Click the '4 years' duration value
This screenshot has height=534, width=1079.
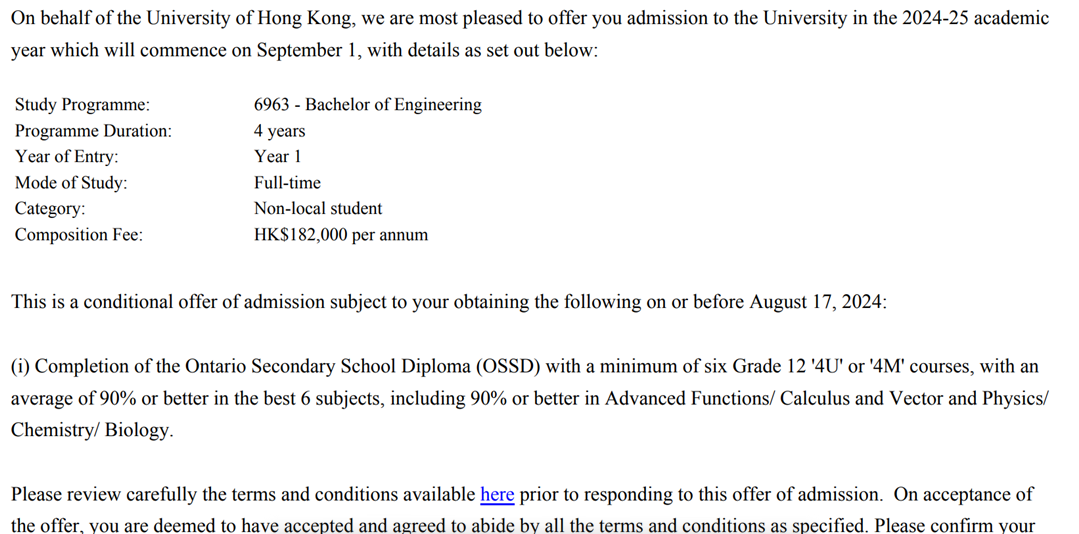(279, 131)
